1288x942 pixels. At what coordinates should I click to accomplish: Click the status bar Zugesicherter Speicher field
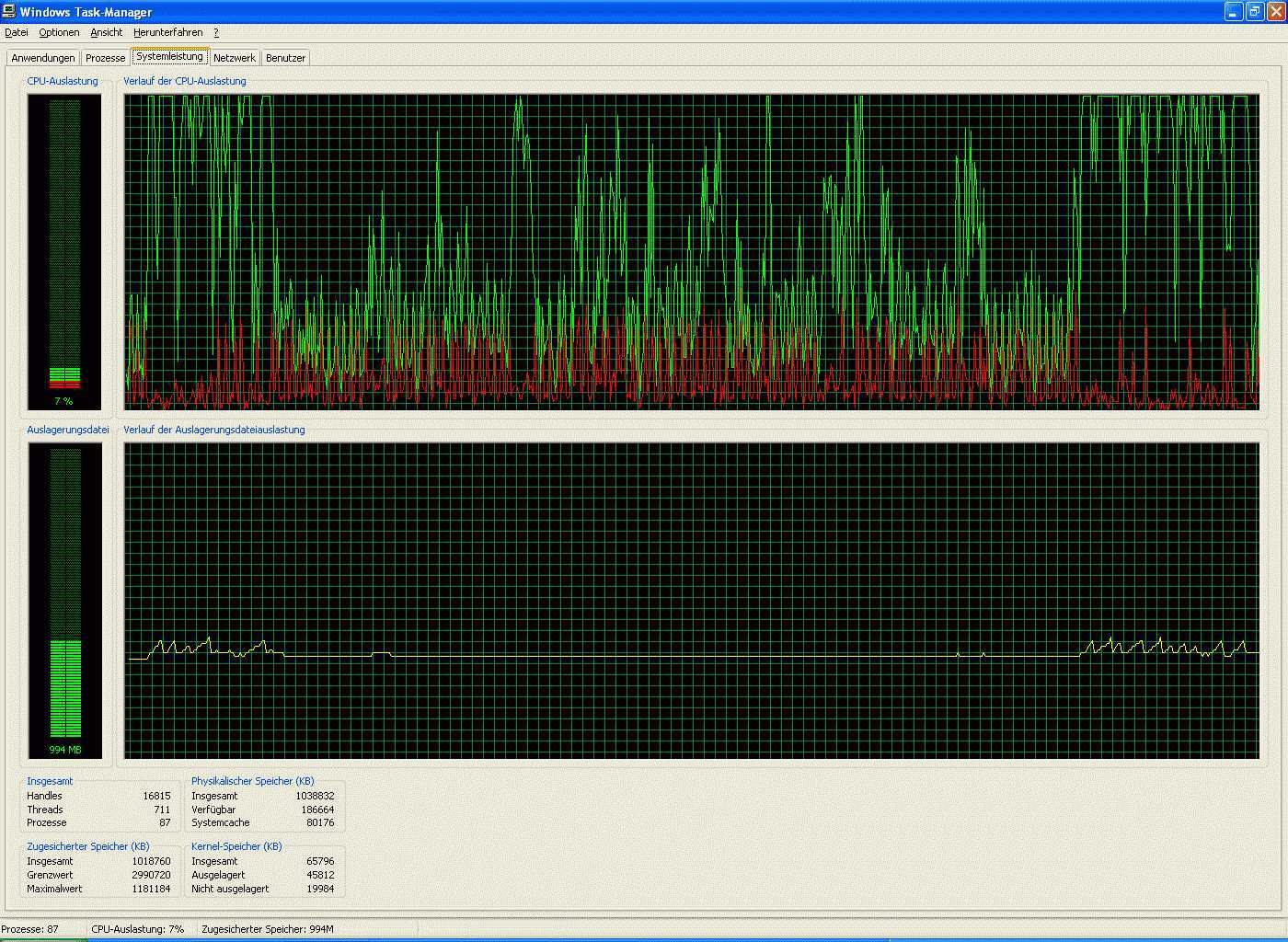(268, 929)
